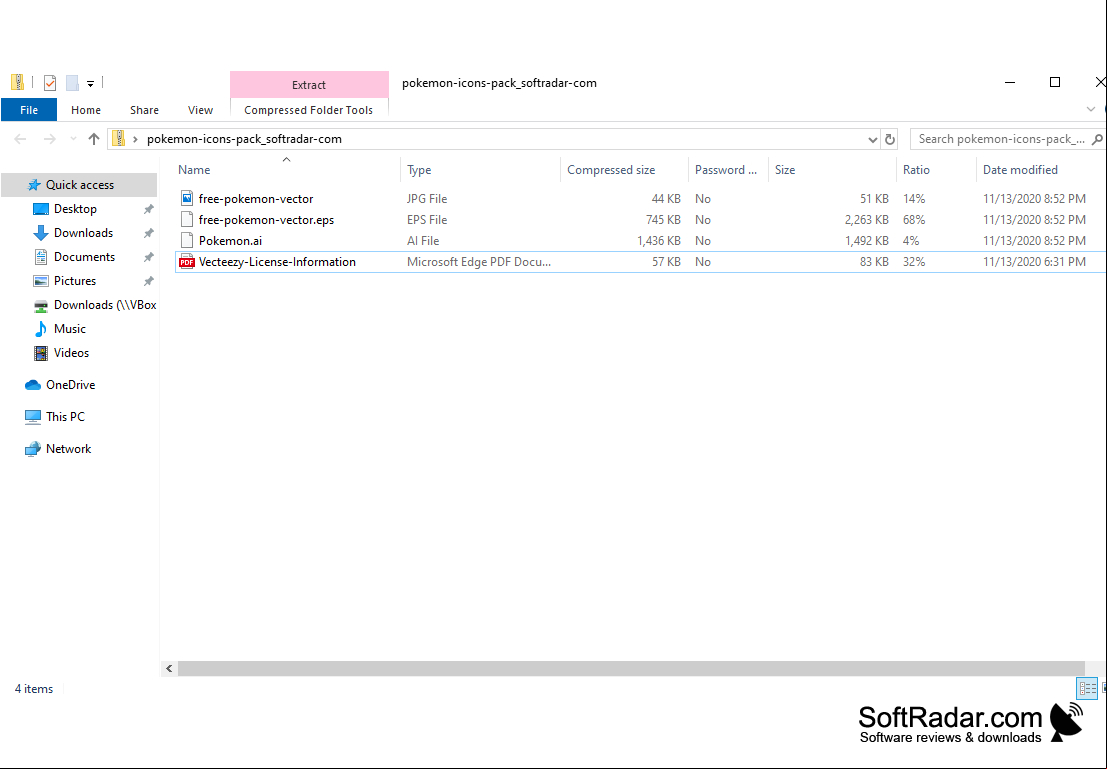Click the Back navigation arrow
Image resolution: width=1107 pixels, height=769 pixels.
(x=20, y=139)
